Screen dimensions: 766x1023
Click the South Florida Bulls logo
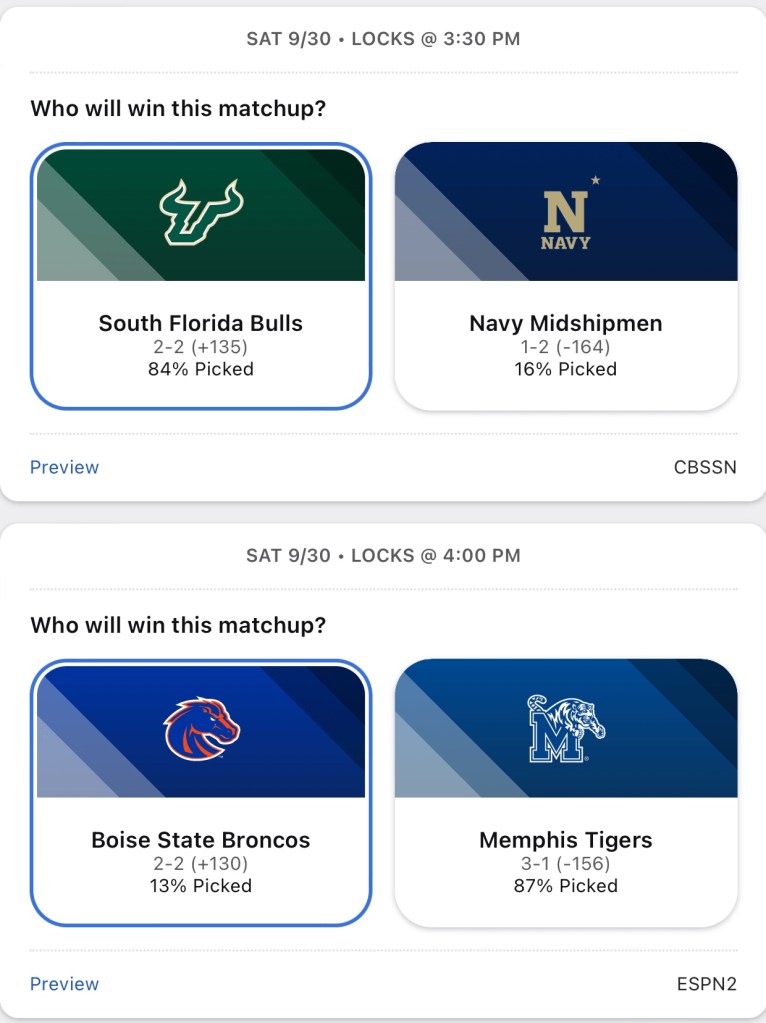pos(201,213)
